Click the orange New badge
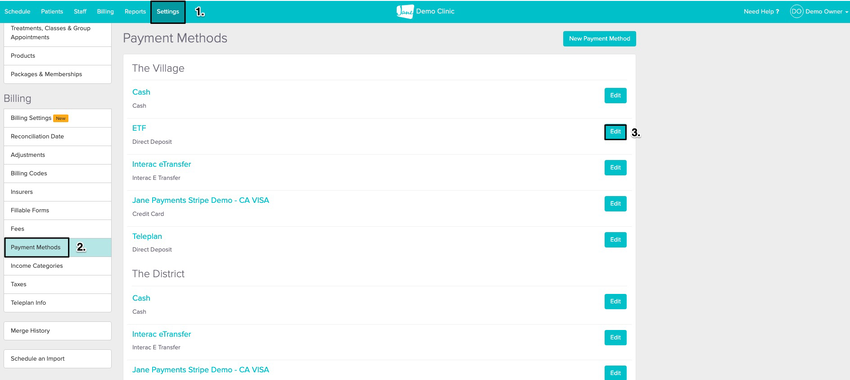Viewport: 850px width, 380px height. coord(61,118)
